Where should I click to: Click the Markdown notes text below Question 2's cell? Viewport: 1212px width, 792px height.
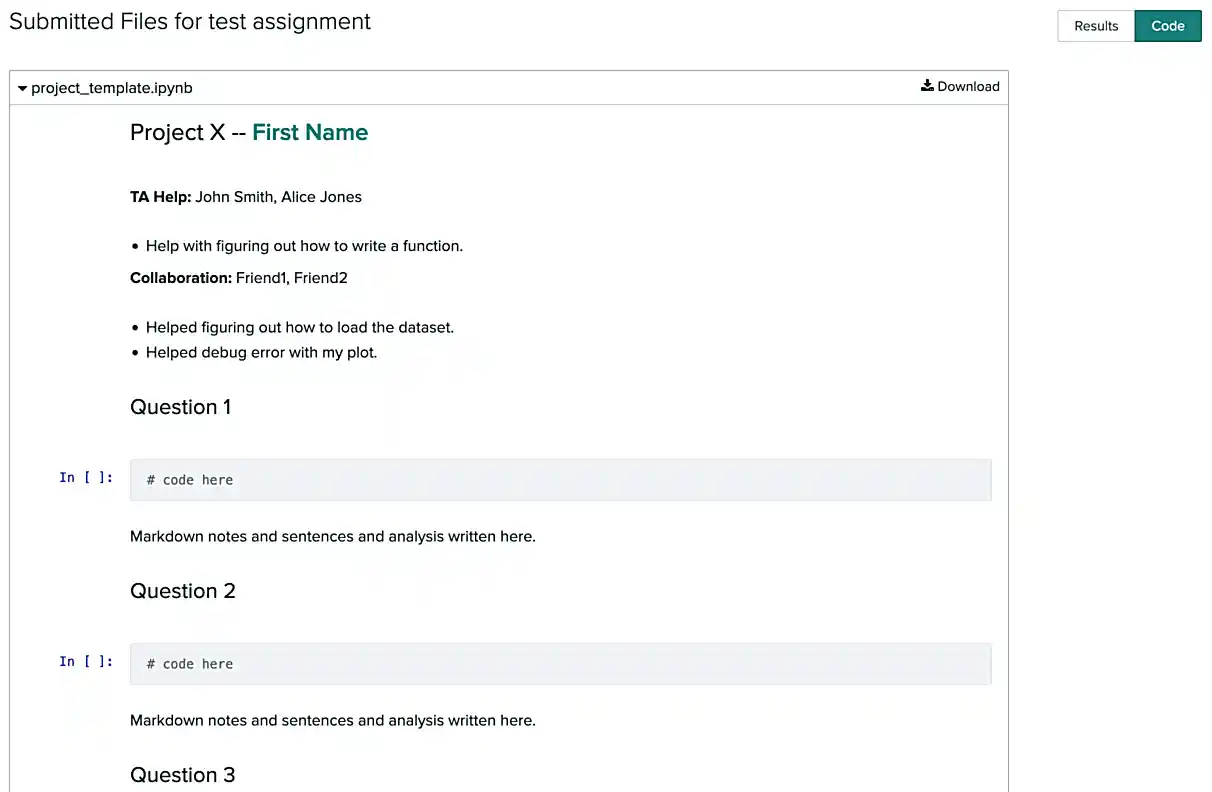333,721
